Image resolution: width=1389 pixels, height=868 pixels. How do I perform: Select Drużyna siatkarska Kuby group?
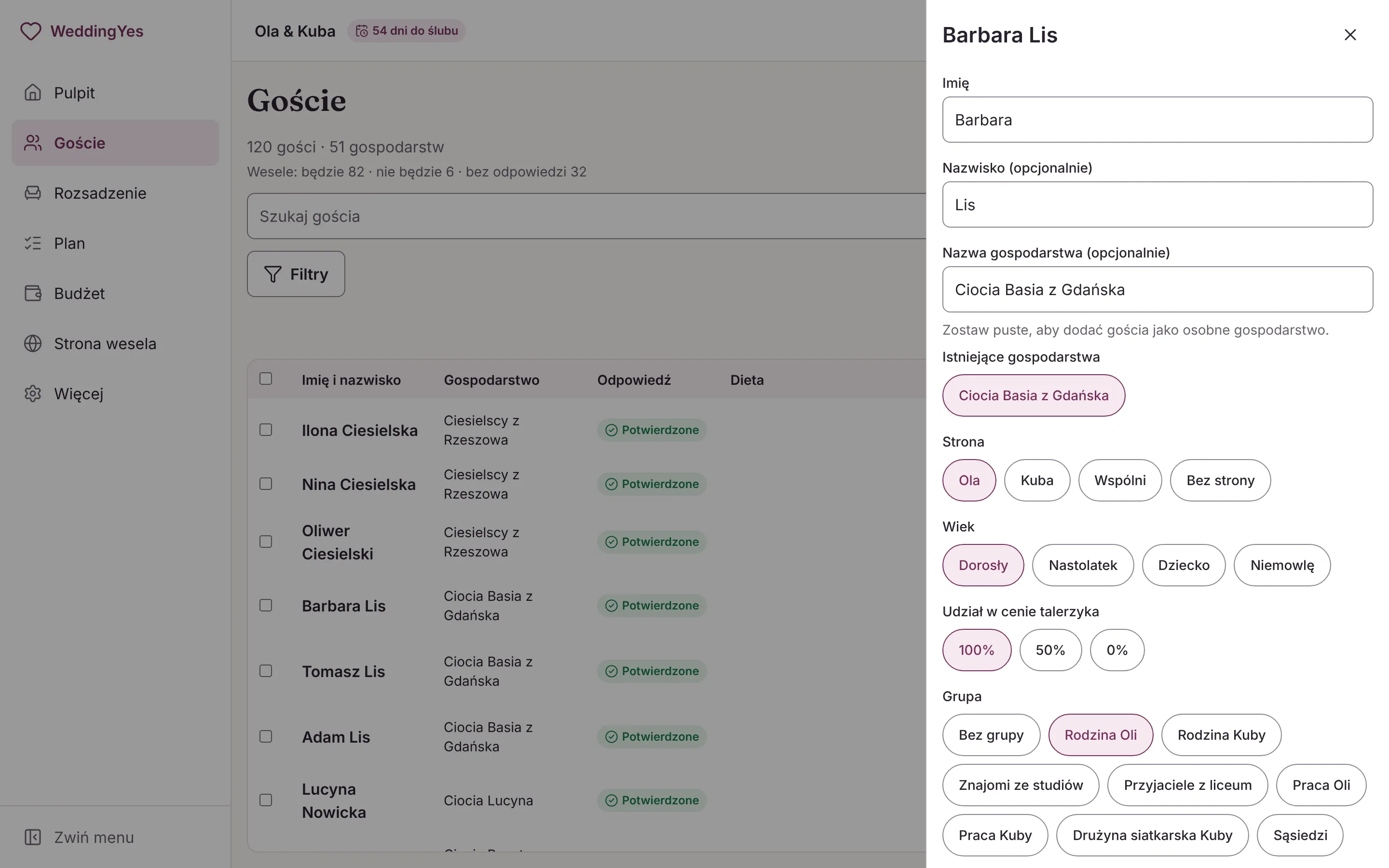click(x=1152, y=835)
